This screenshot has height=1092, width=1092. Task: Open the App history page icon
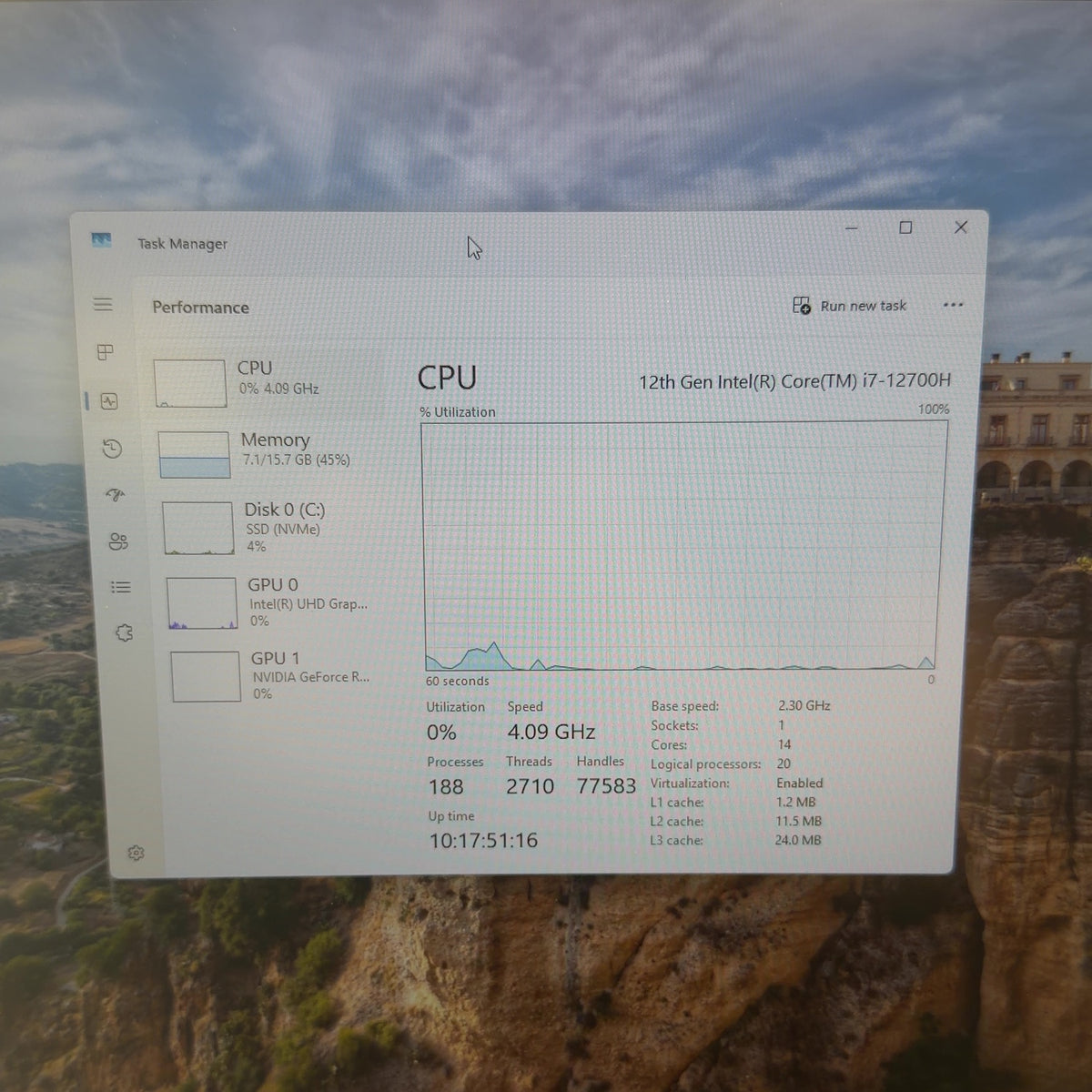(x=112, y=448)
